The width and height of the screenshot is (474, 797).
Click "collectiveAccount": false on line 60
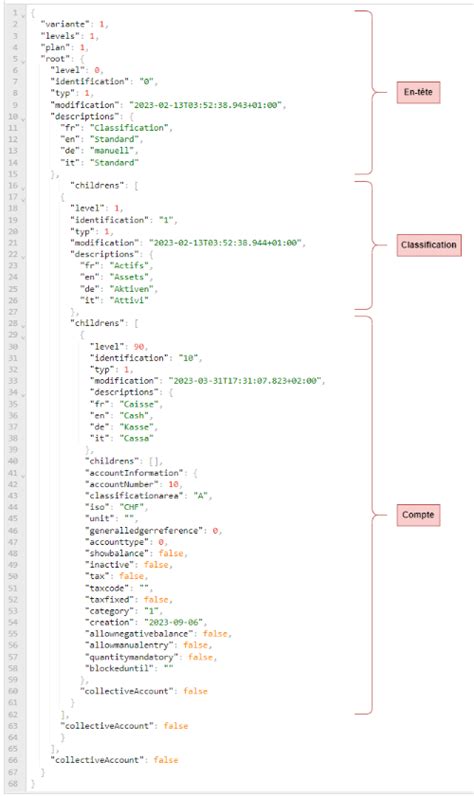(144, 692)
